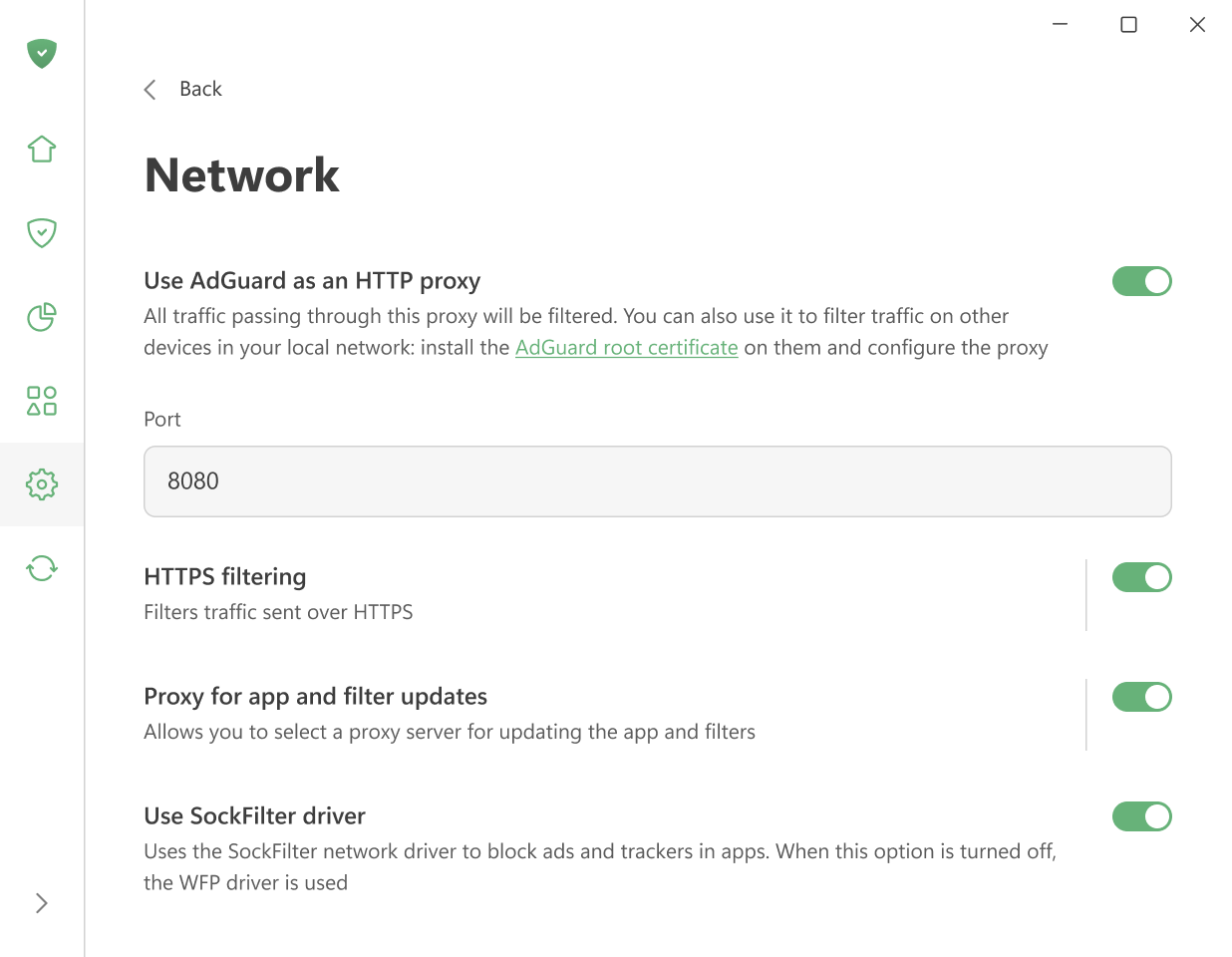
Task: Click the AdGuard shield logo icon
Action: point(41,53)
